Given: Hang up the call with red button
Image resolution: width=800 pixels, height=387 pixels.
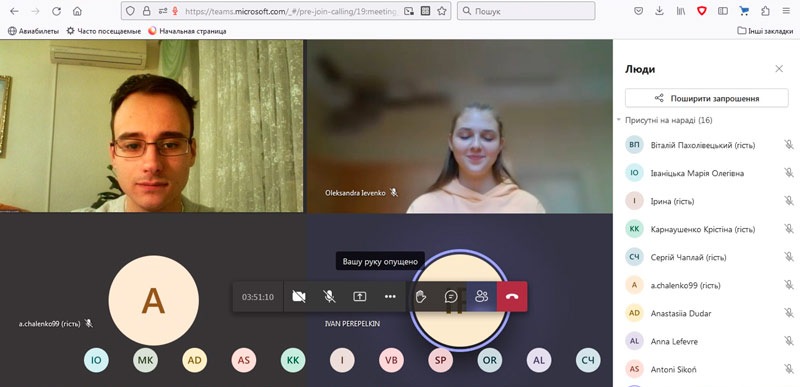Looking at the screenshot, I should point(512,296).
